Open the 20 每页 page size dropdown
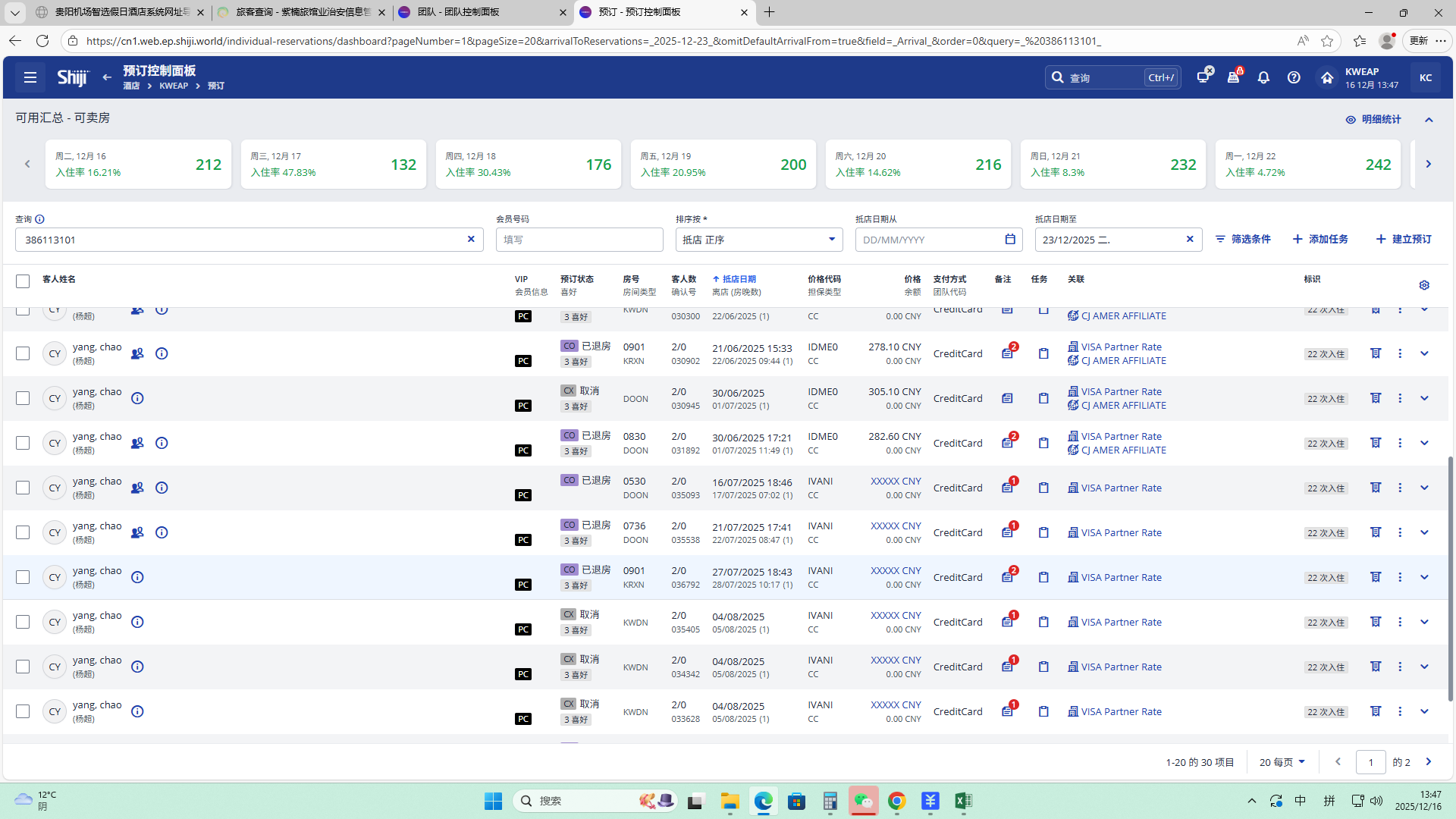1456x819 pixels. pyautogui.click(x=1282, y=762)
